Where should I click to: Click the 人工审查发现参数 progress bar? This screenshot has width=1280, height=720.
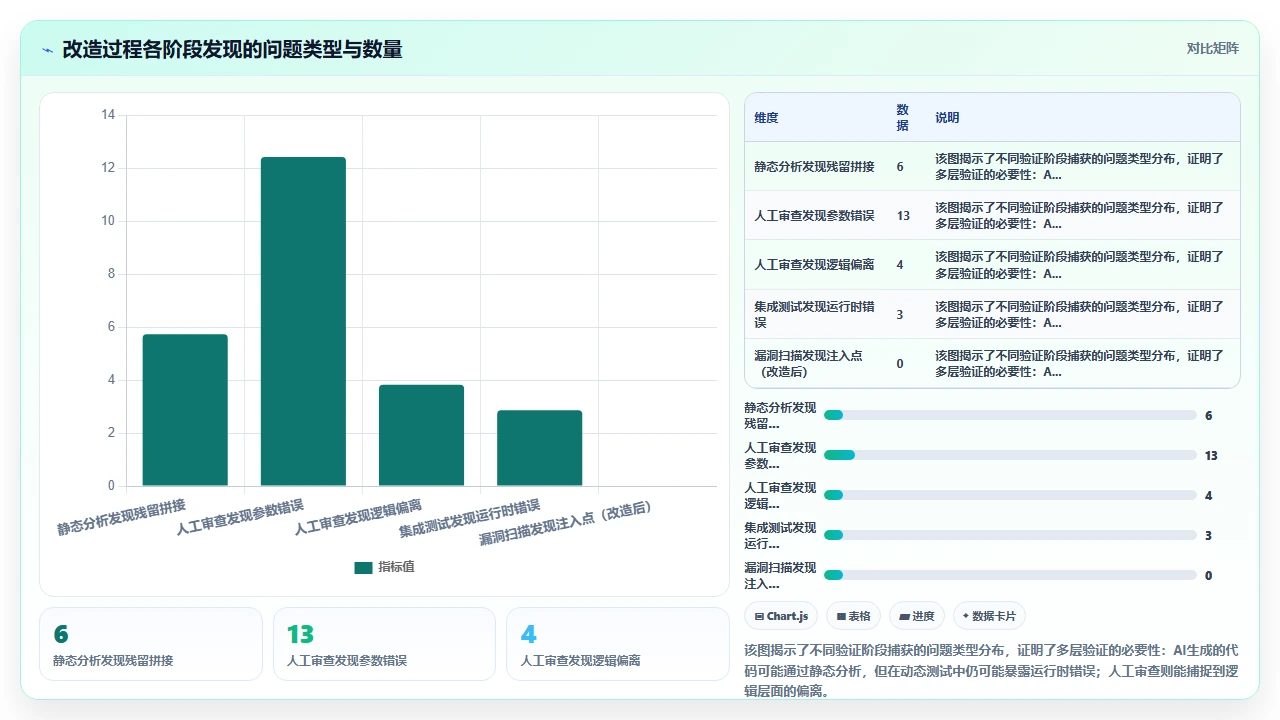(1010, 455)
